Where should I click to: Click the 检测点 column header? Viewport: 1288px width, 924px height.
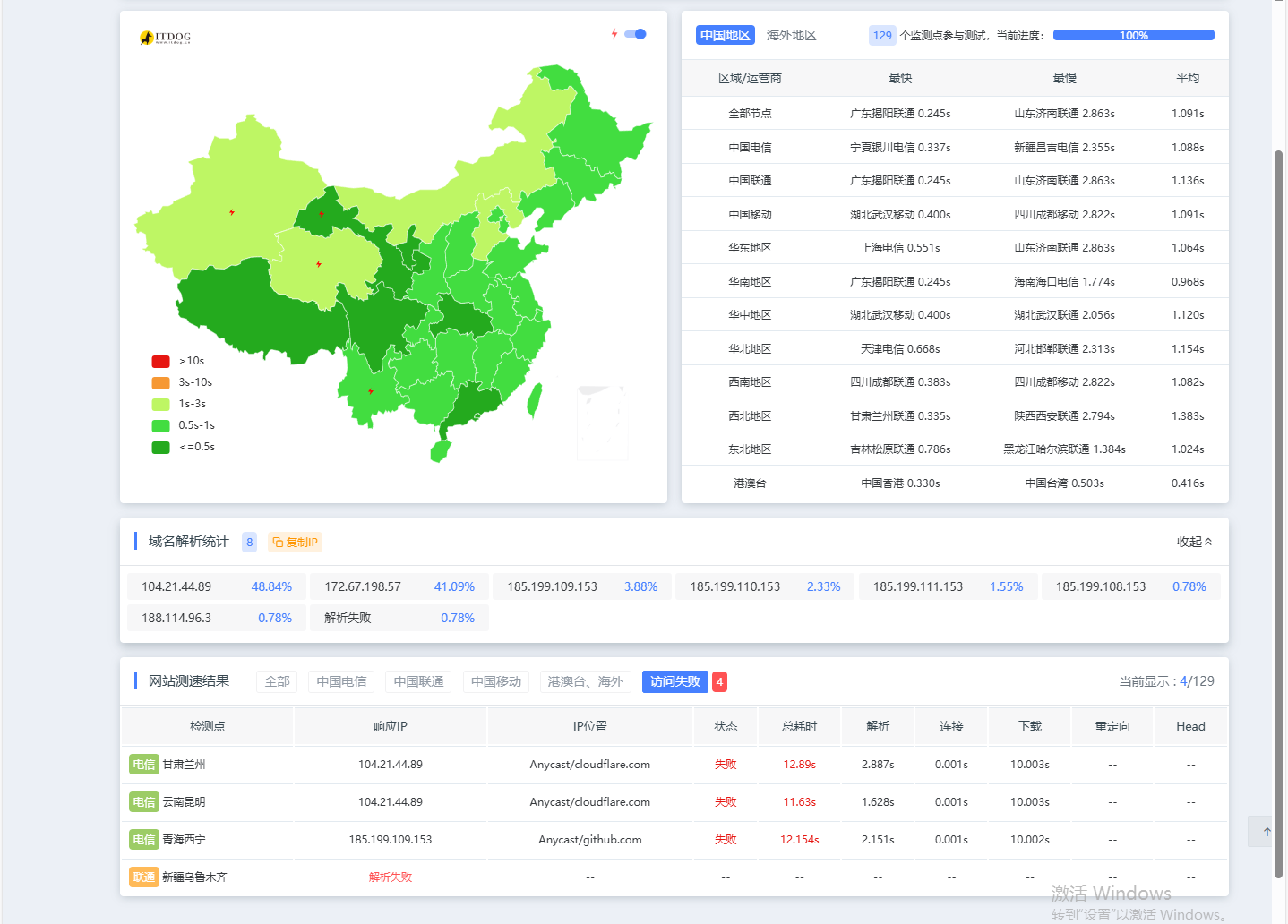click(x=208, y=726)
